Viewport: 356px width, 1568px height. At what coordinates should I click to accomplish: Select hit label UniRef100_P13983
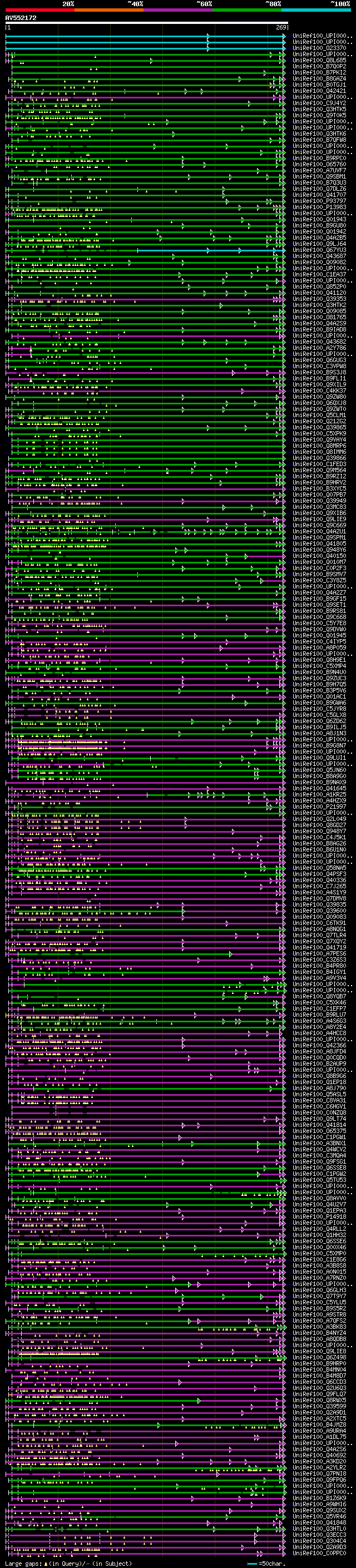(319, 207)
